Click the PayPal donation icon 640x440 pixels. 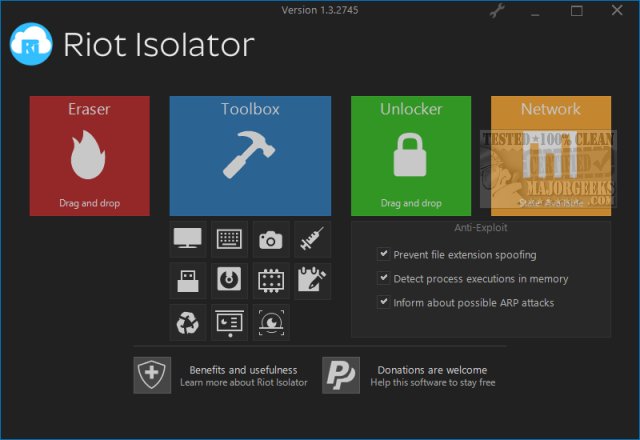(341, 375)
